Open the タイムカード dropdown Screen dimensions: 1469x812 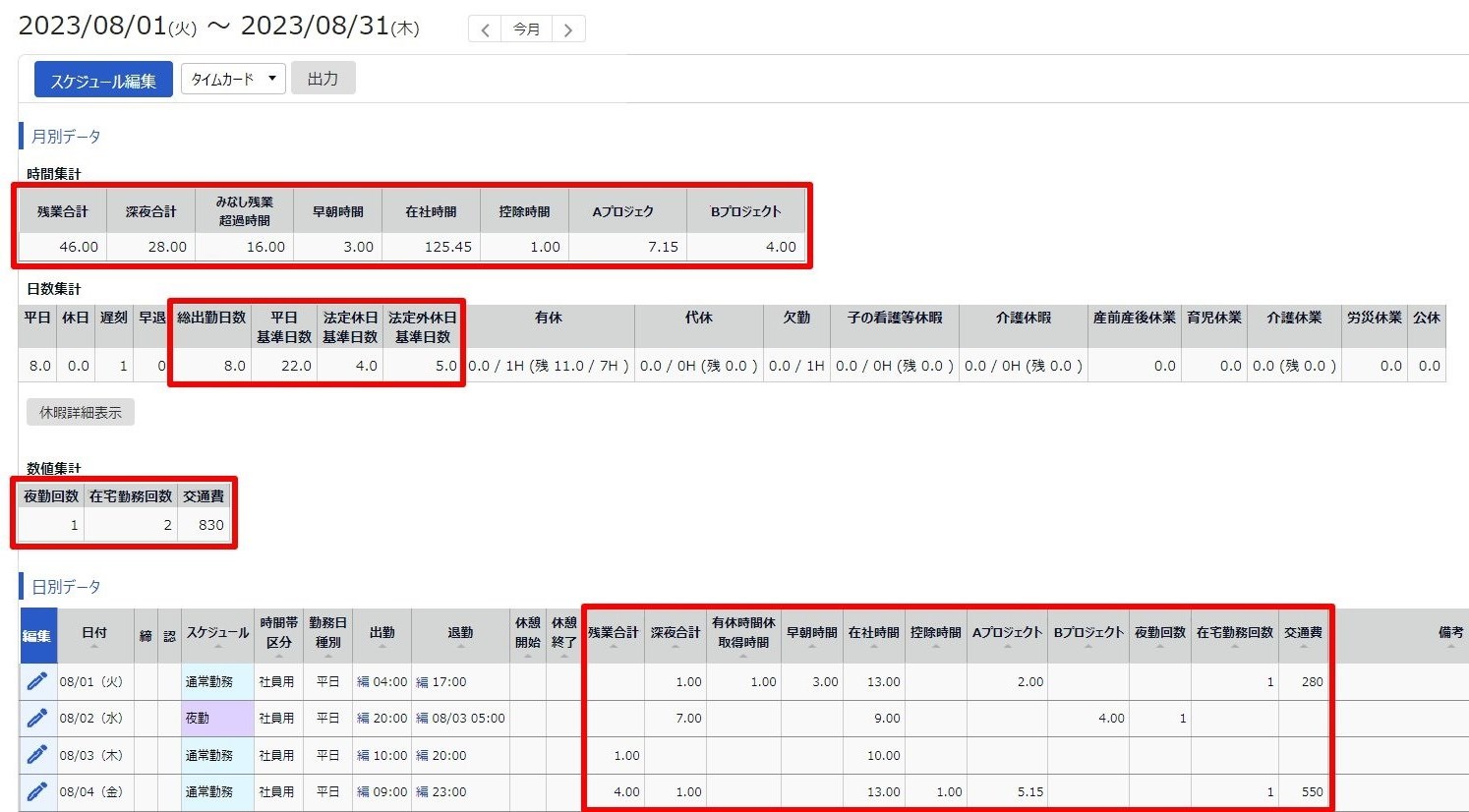(x=233, y=79)
